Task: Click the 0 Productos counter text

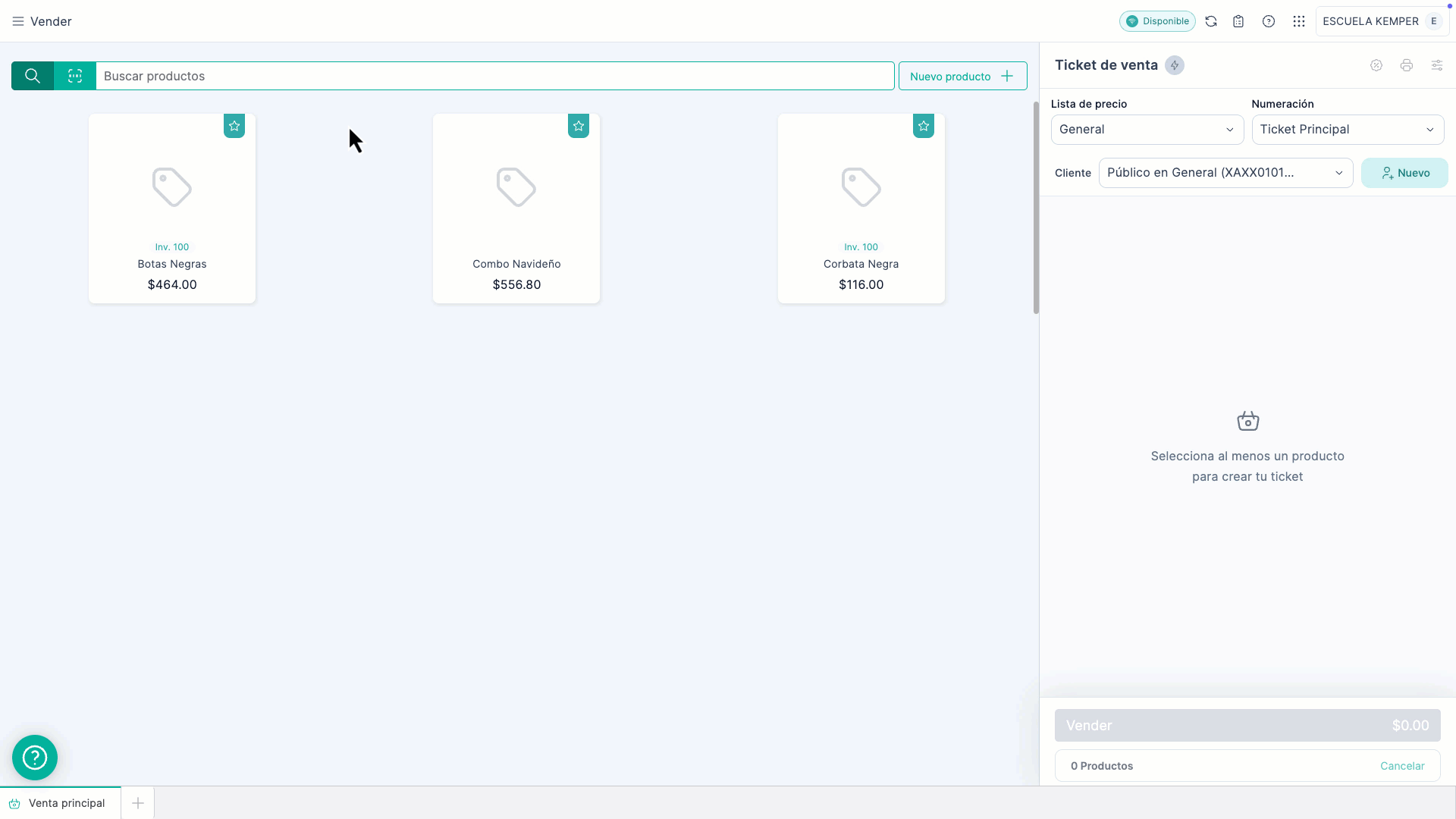Action: pos(1102,766)
